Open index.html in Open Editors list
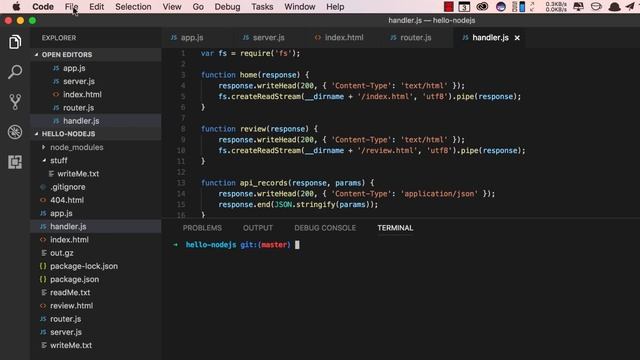 tap(96, 94)
